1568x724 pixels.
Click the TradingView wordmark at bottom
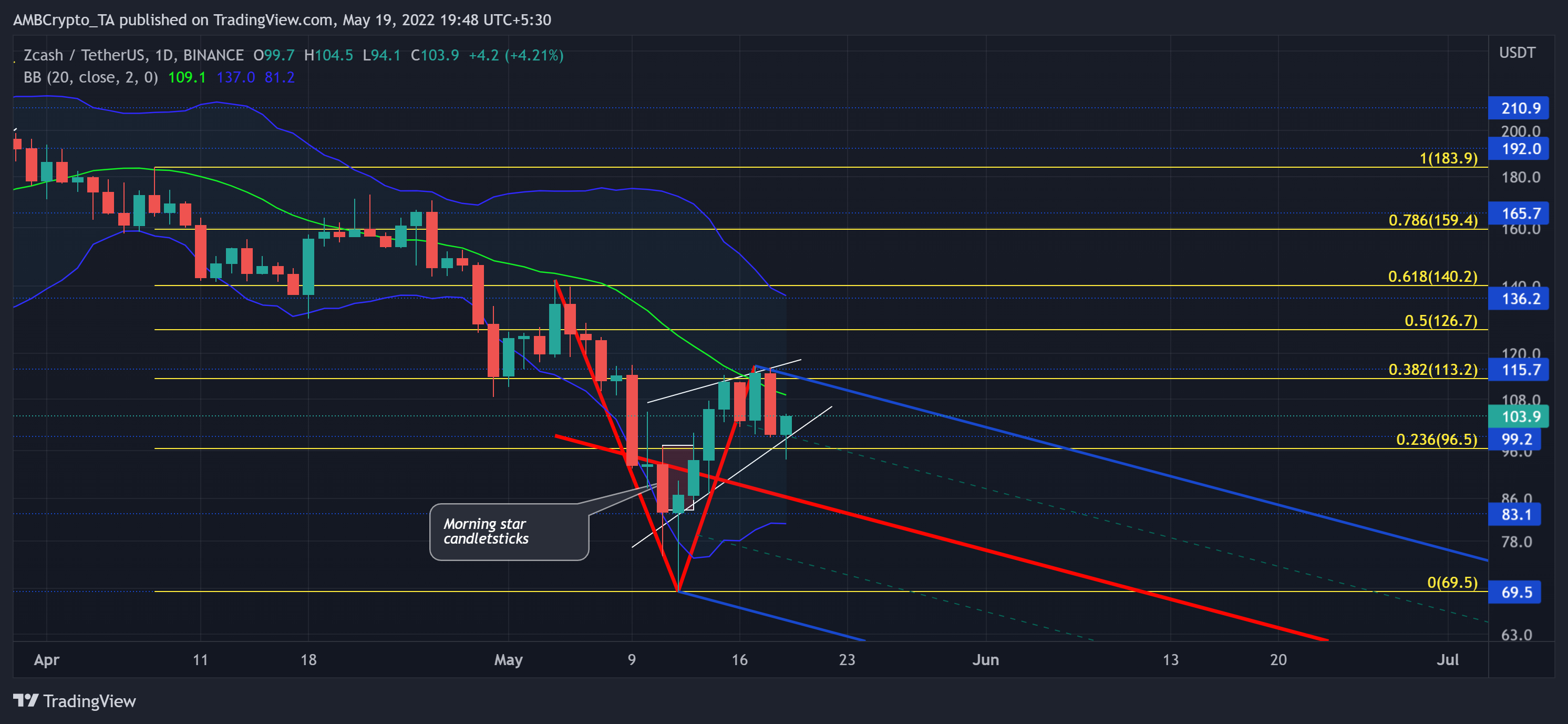[x=89, y=701]
